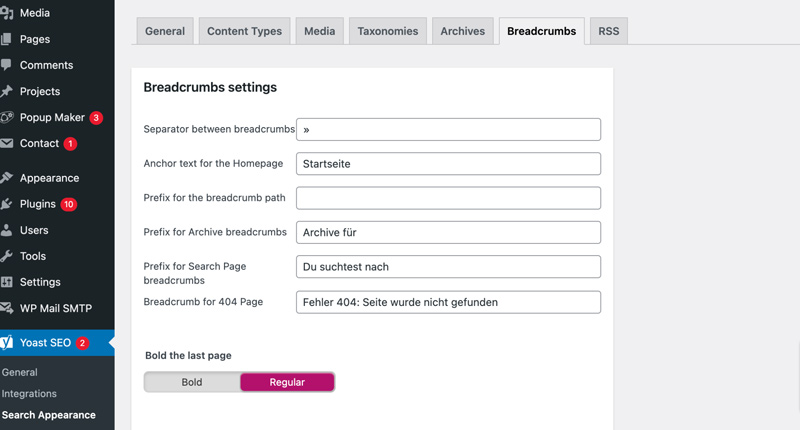Set last page to Bold
800x430 pixels.
point(192,382)
